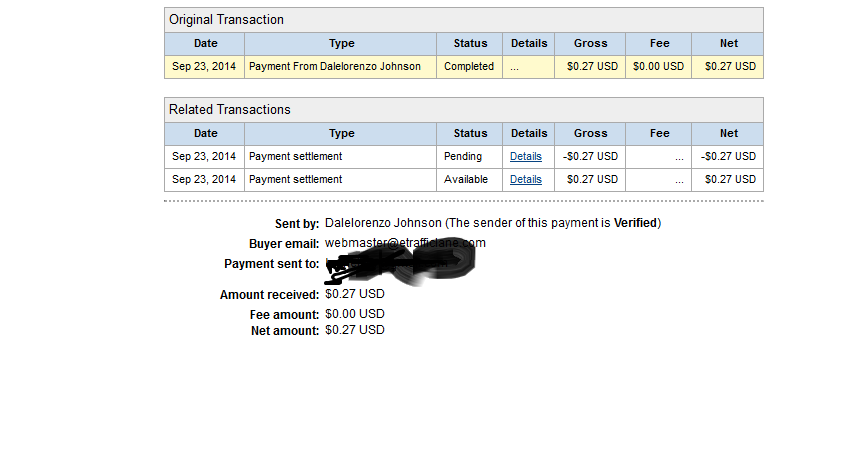Click the Verified sender status text
This screenshot has width=852, height=460.
[635, 223]
